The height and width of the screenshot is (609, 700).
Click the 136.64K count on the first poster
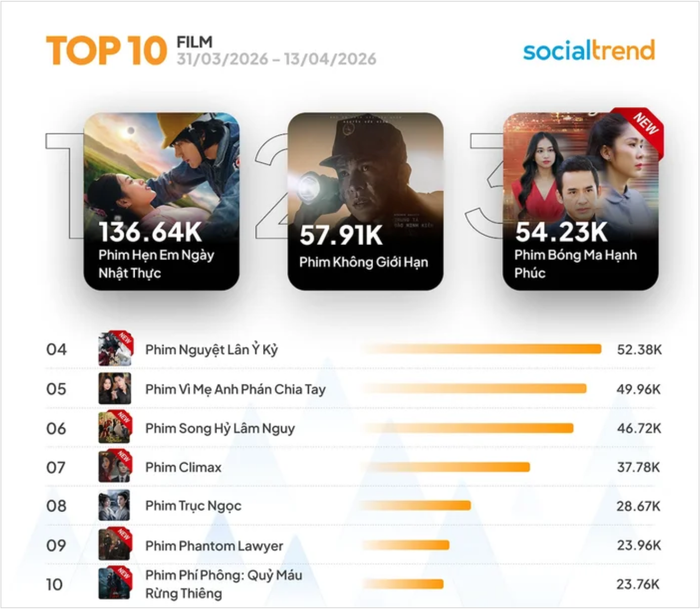point(150,234)
